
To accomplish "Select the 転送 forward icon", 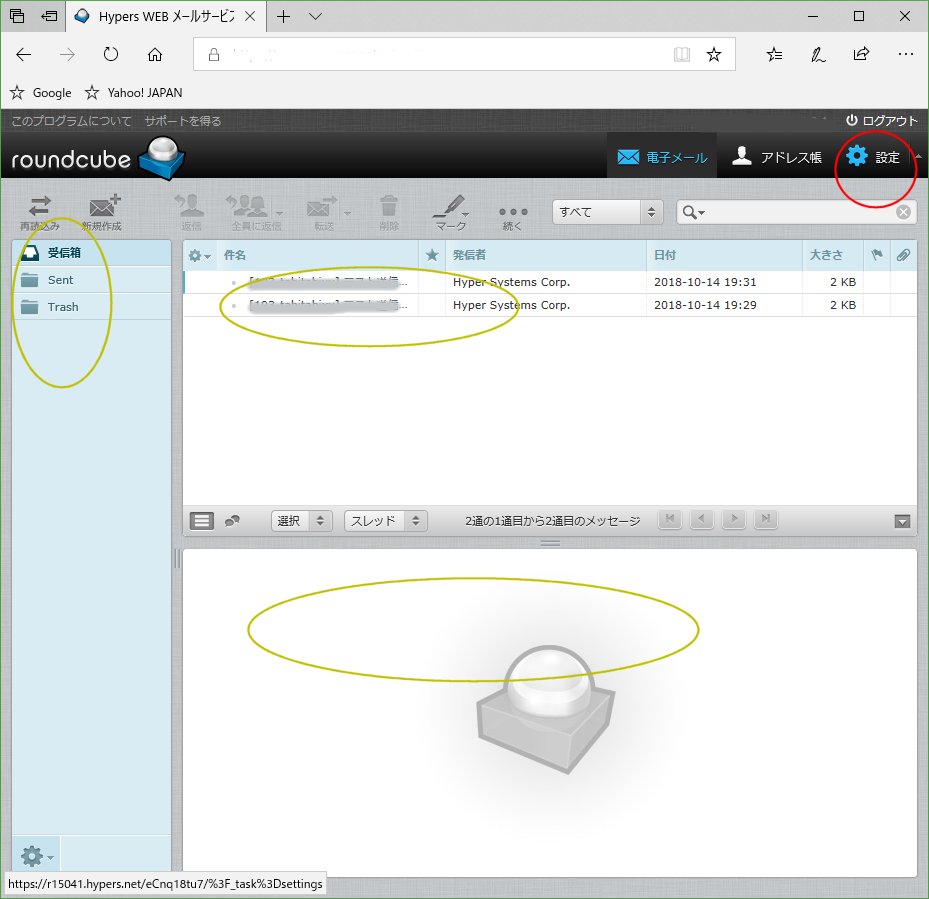I will [320, 210].
